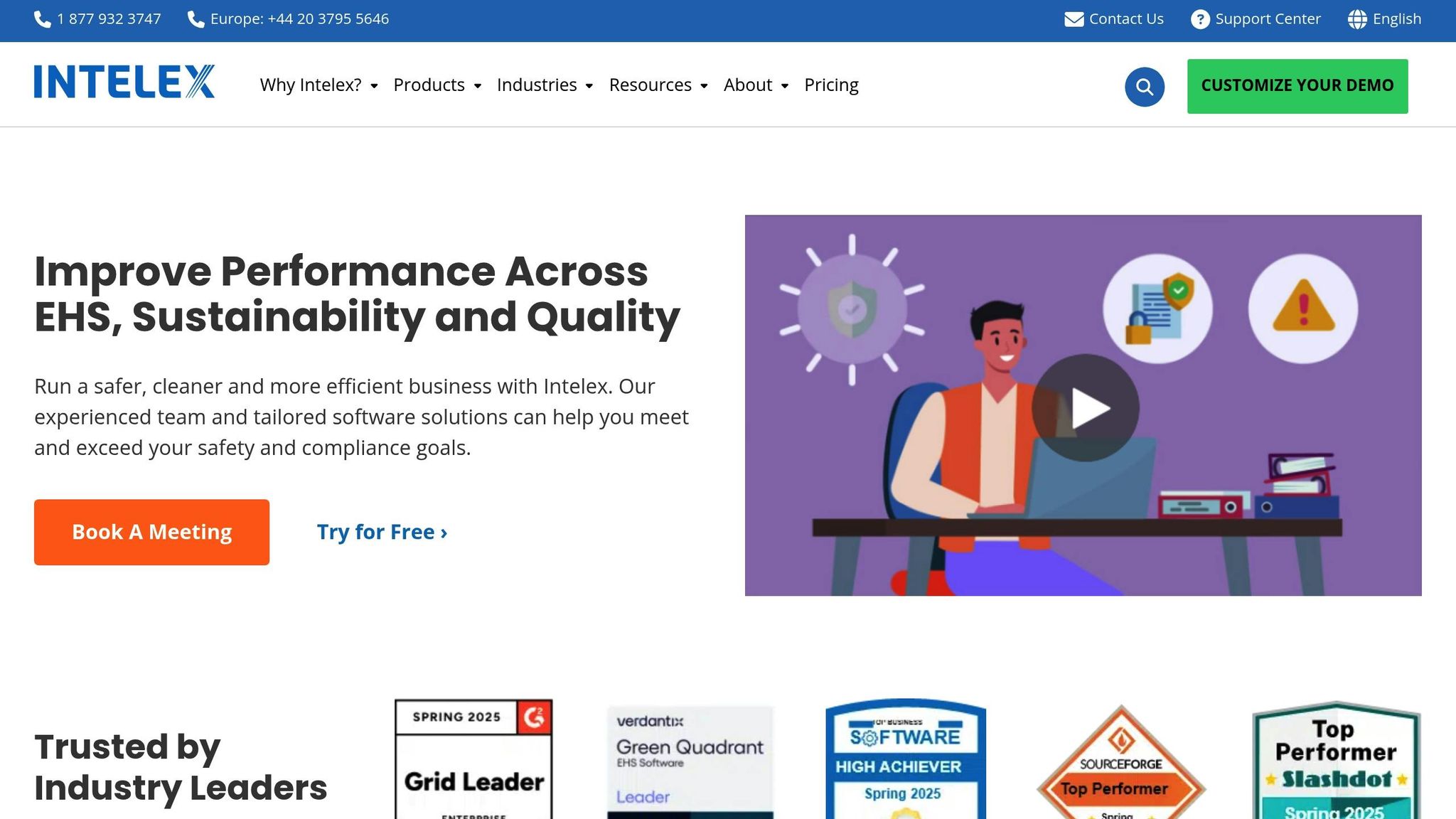
Task: Follow the Try for Free link
Action: [x=382, y=532]
